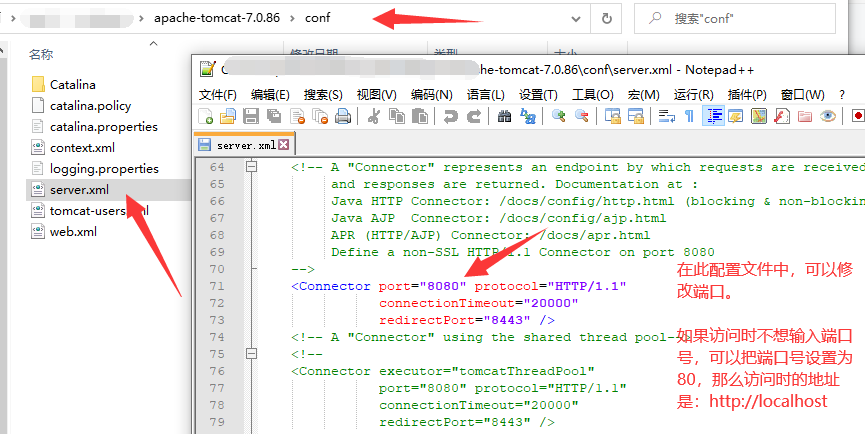Click the Print icon in the toolbar

click(x=343, y=116)
